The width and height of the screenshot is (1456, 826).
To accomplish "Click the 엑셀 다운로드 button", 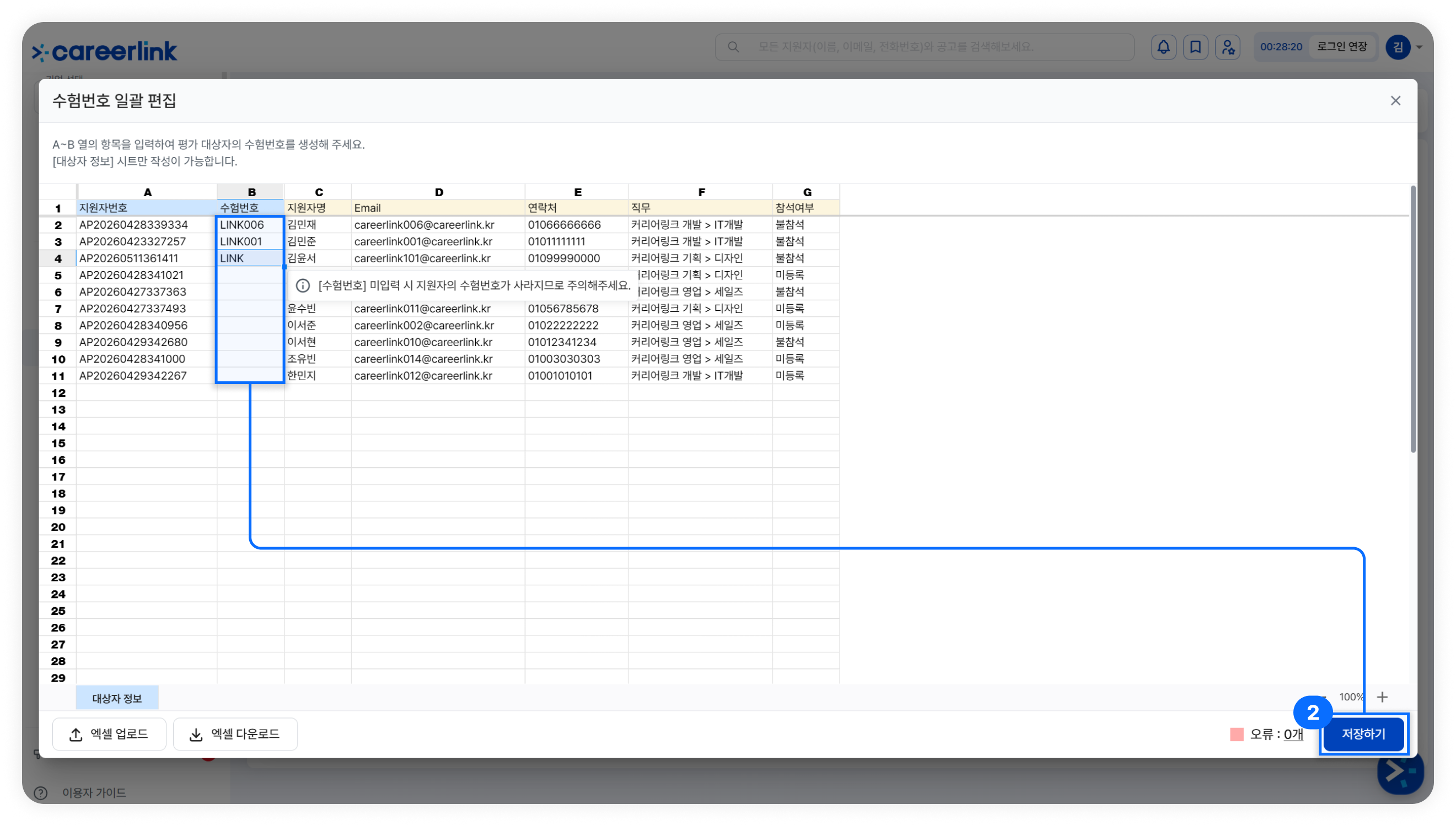I will [235, 734].
